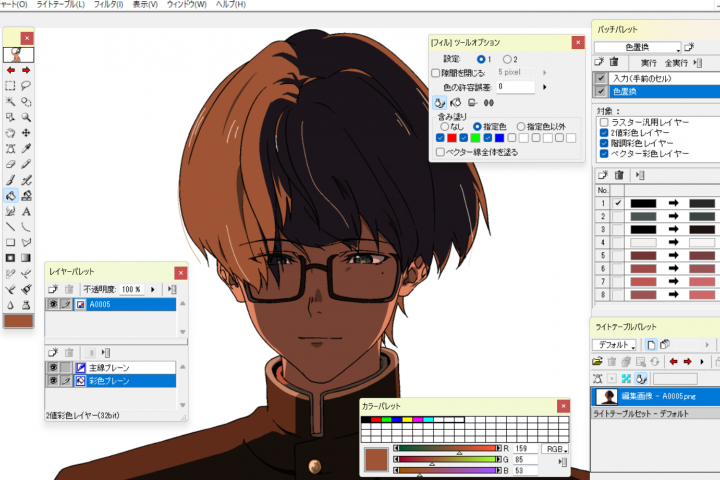Click the 全実行 button

pyautogui.click(x=675, y=62)
